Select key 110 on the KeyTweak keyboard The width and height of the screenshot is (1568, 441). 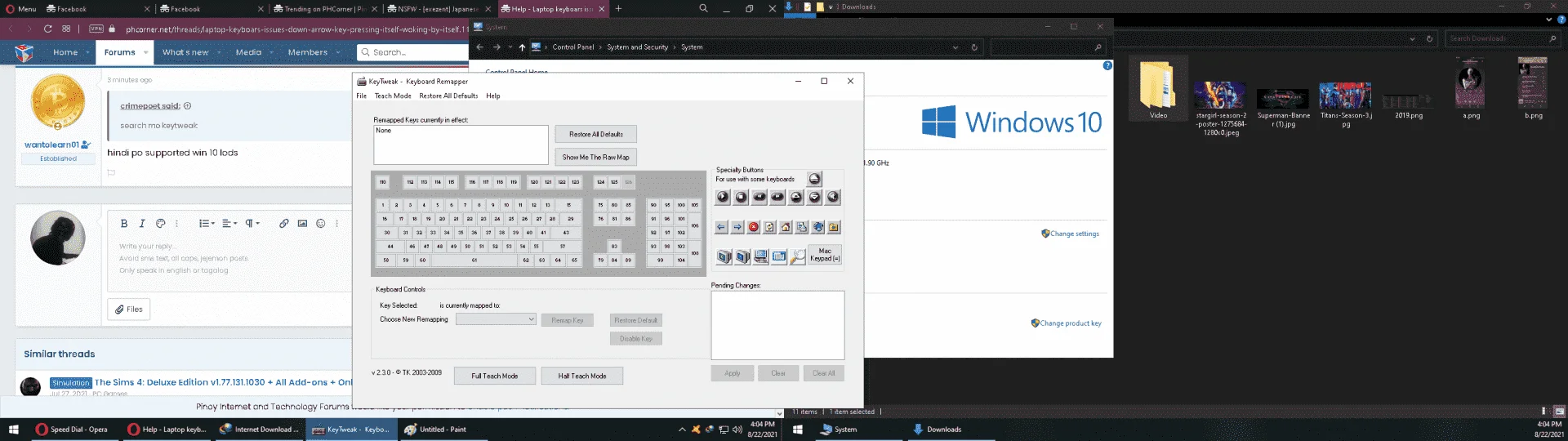click(x=383, y=182)
